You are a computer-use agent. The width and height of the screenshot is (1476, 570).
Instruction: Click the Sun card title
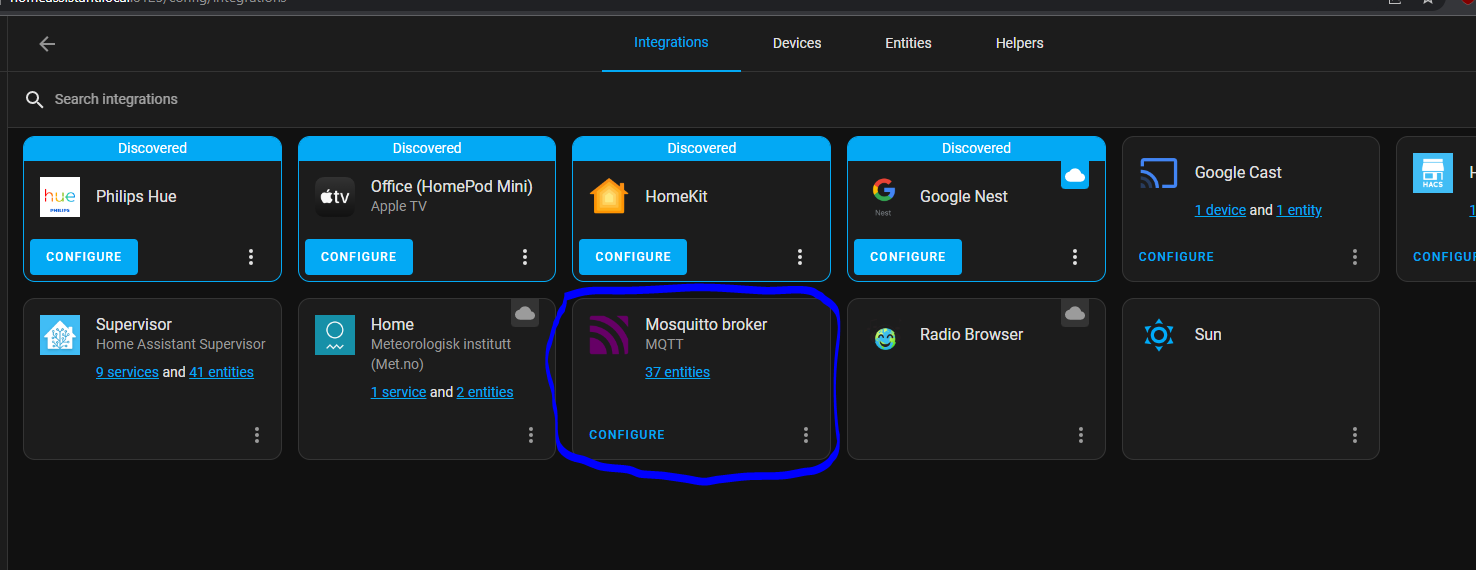point(1208,334)
